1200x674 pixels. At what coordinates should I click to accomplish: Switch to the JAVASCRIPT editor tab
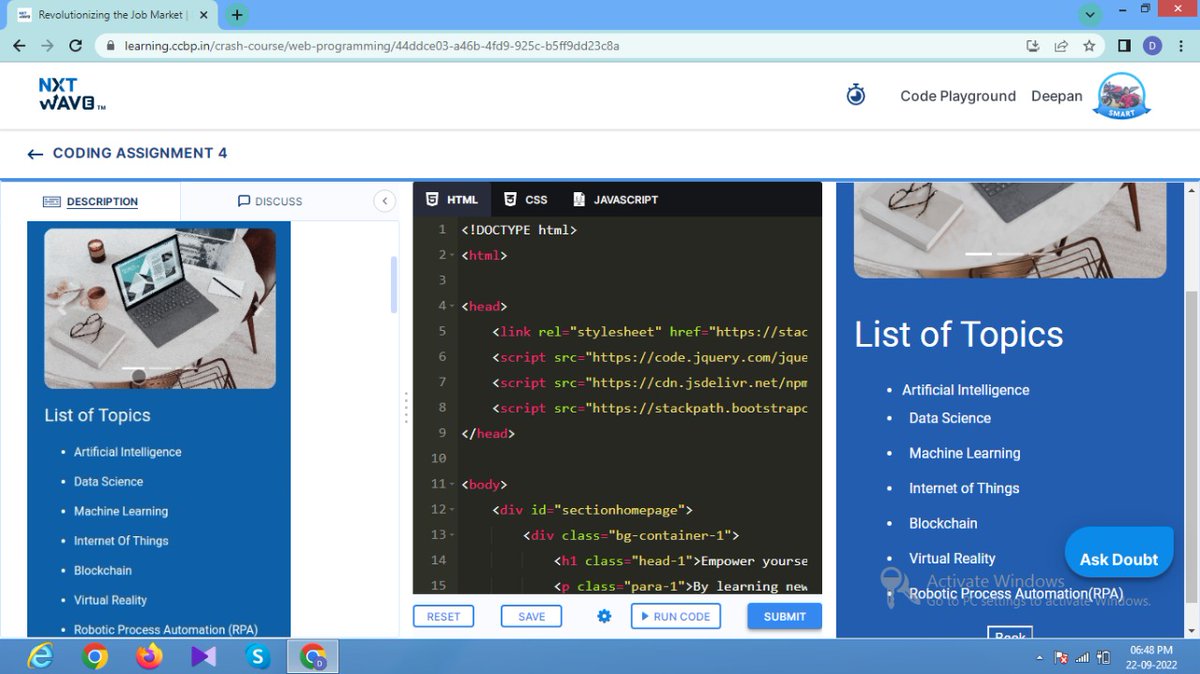click(615, 199)
